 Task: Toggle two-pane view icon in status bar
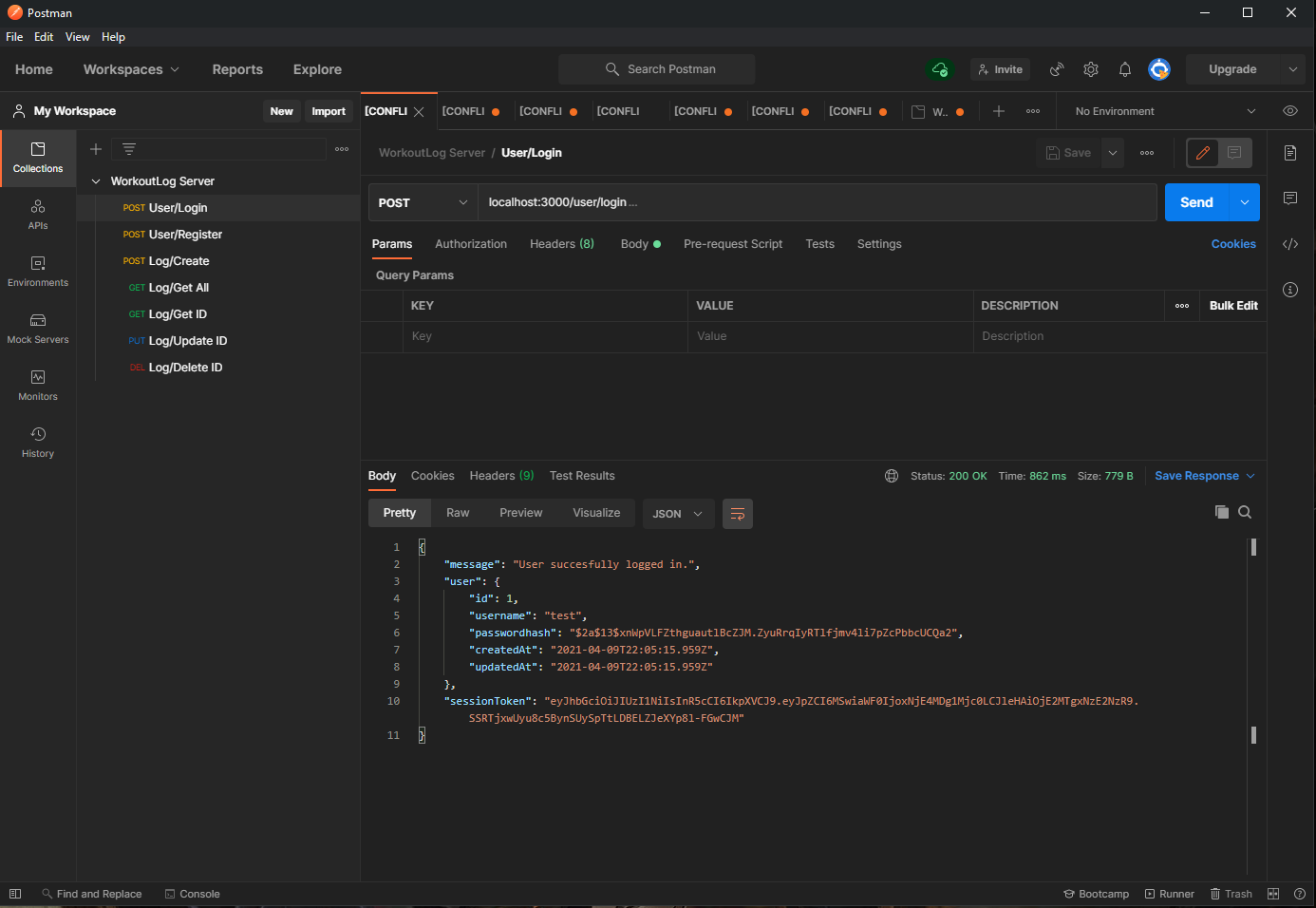click(1273, 894)
